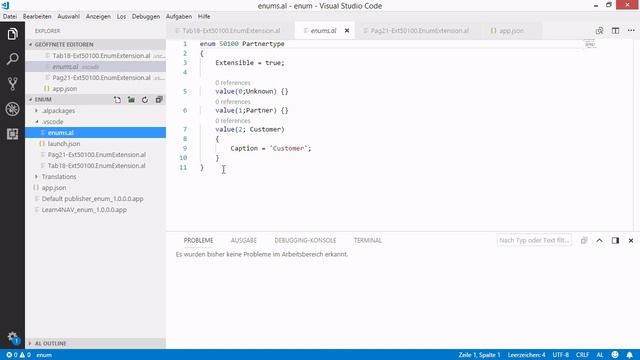Show the AUSGABE panel tab
The width and height of the screenshot is (640, 360).
coord(244,240)
